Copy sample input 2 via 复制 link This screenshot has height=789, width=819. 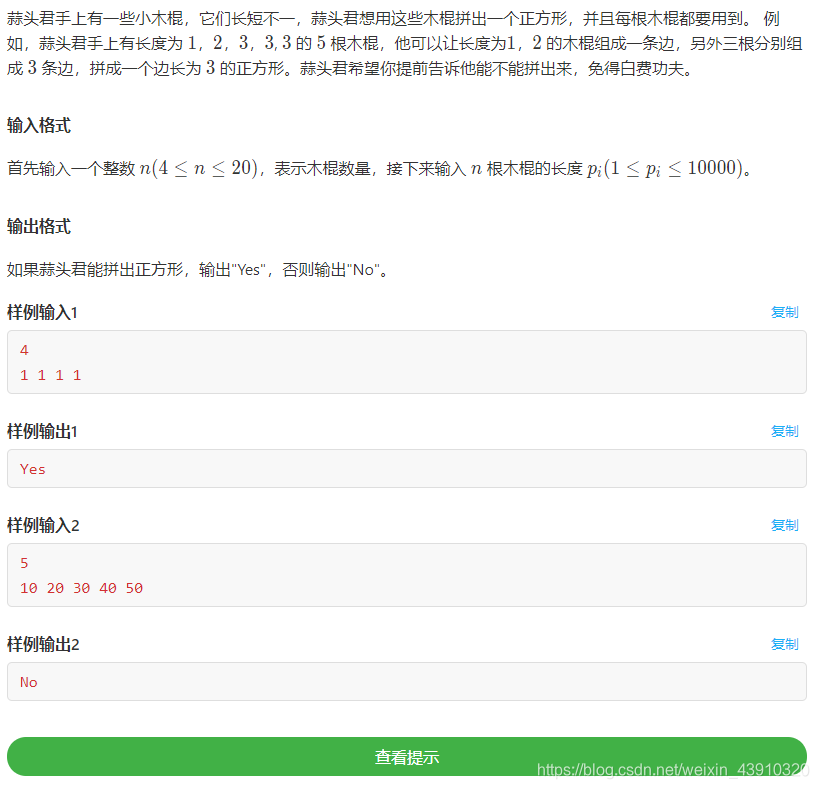(785, 525)
